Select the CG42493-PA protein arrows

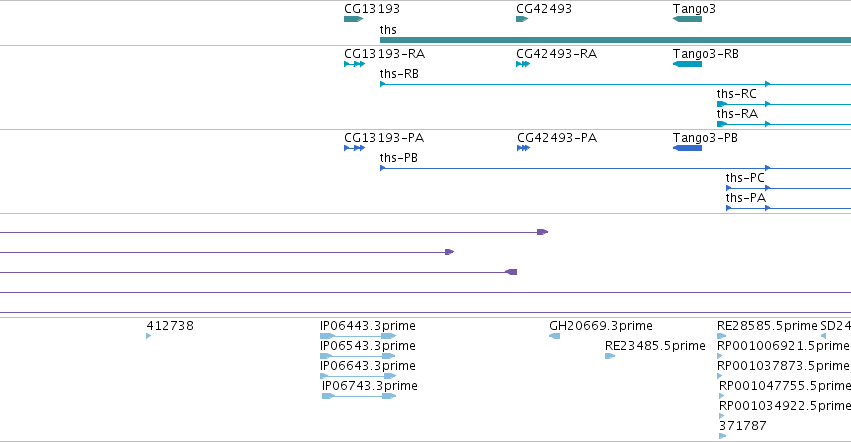(523, 148)
